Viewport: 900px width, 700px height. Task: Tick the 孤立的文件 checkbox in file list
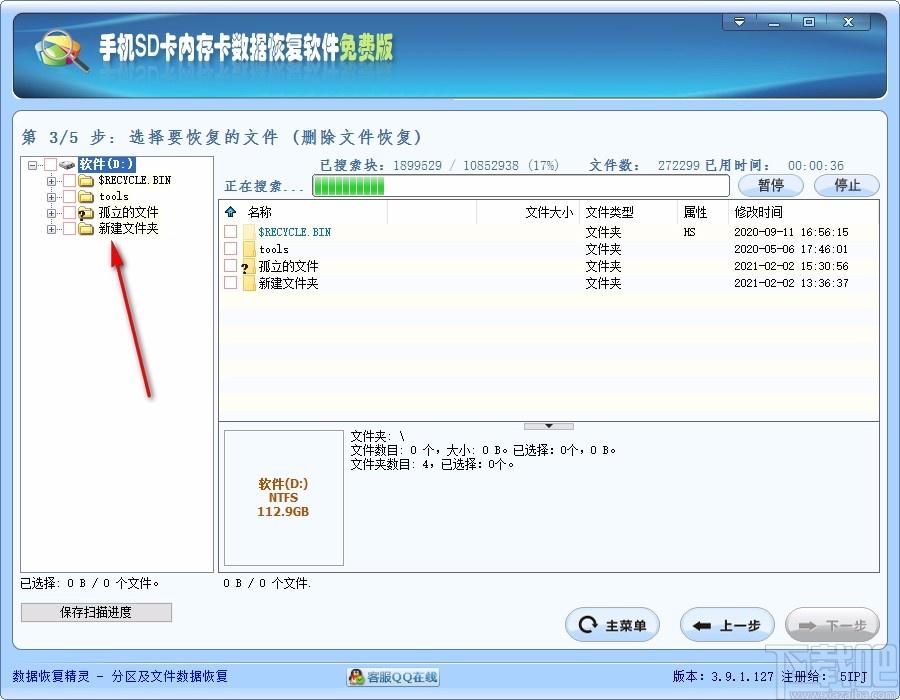point(231,266)
